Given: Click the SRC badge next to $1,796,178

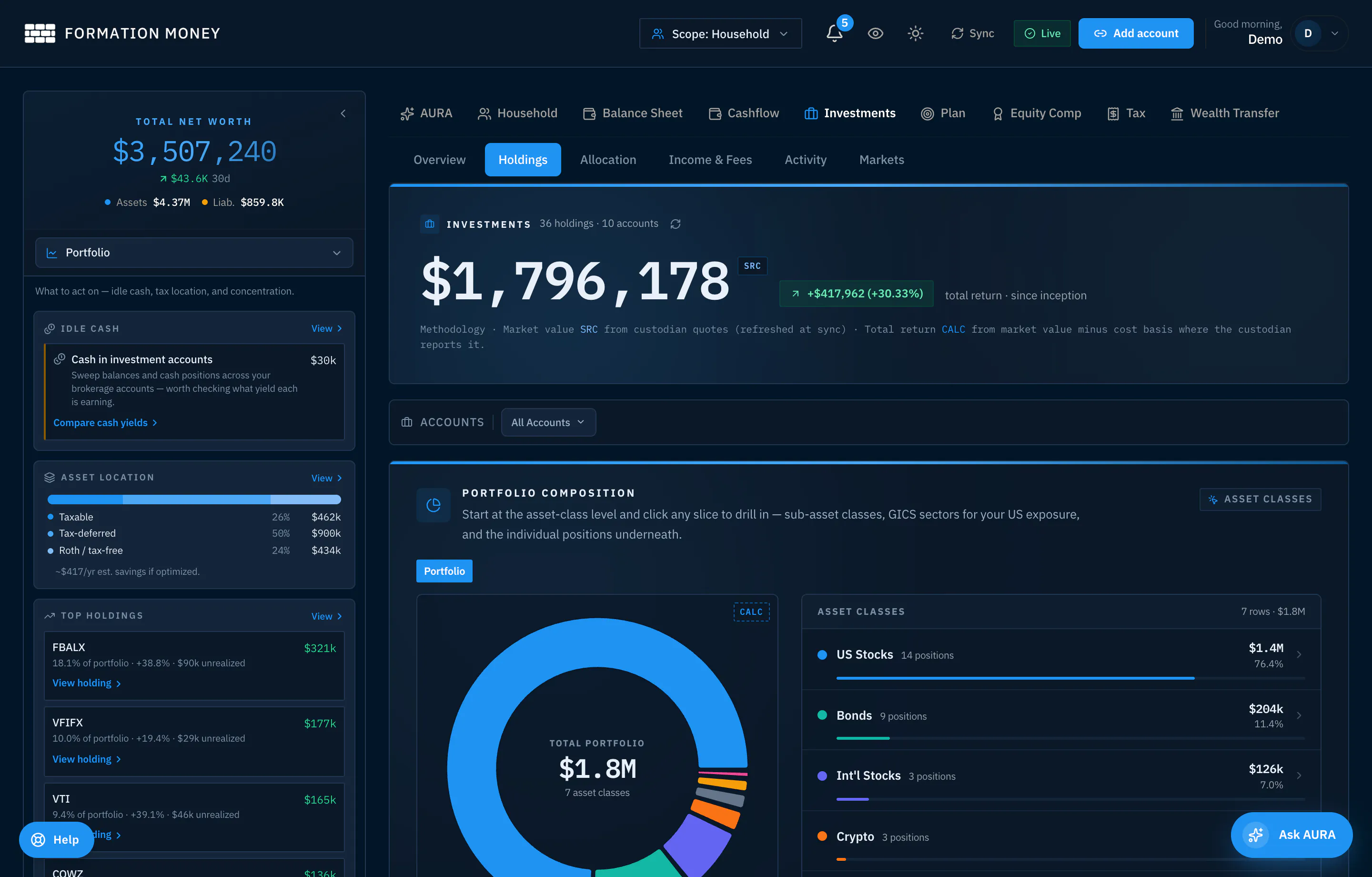Looking at the screenshot, I should click(752, 266).
